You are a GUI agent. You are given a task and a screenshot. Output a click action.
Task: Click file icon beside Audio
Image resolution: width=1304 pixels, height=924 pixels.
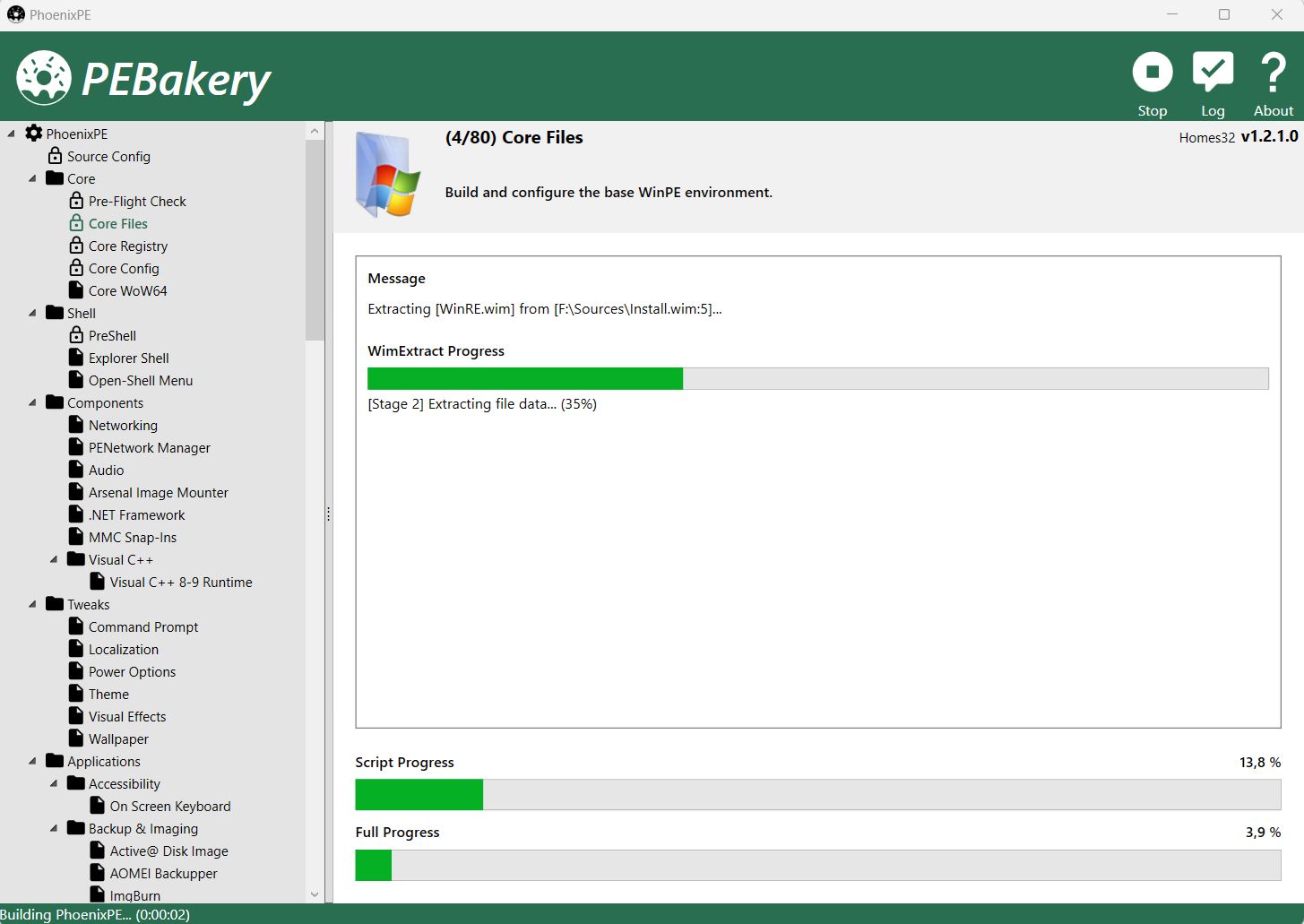coord(76,469)
